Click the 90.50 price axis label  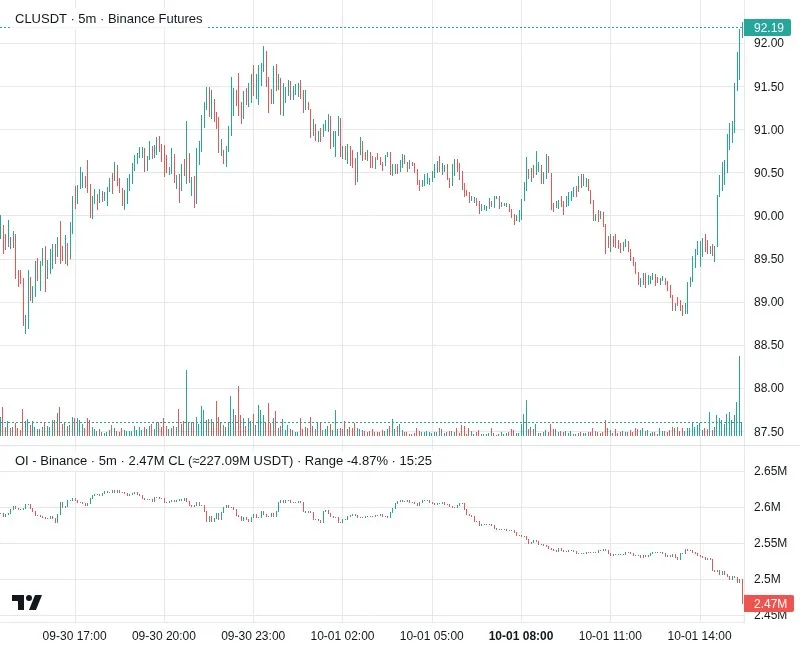(x=769, y=172)
